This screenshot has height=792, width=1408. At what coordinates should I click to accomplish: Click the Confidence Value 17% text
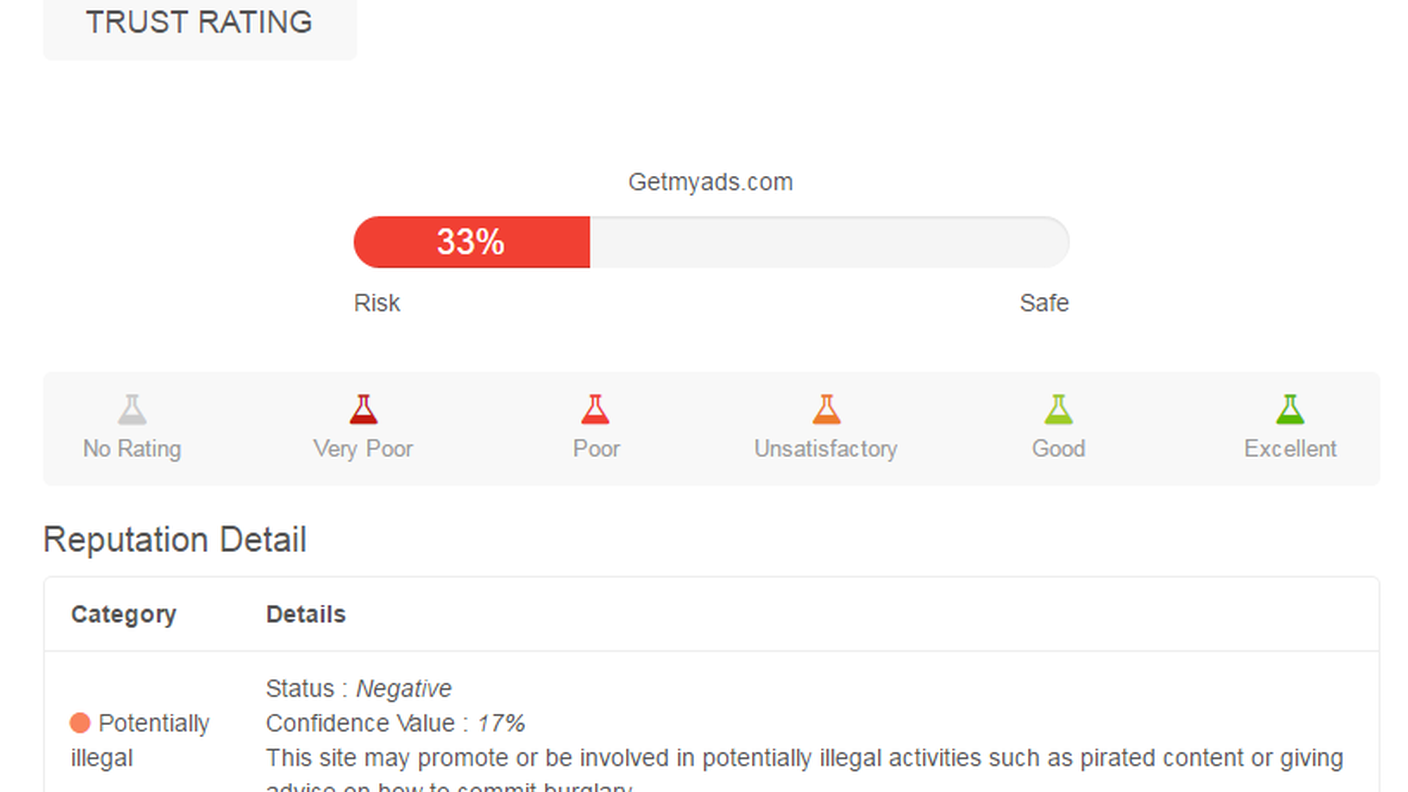click(x=395, y=723)
